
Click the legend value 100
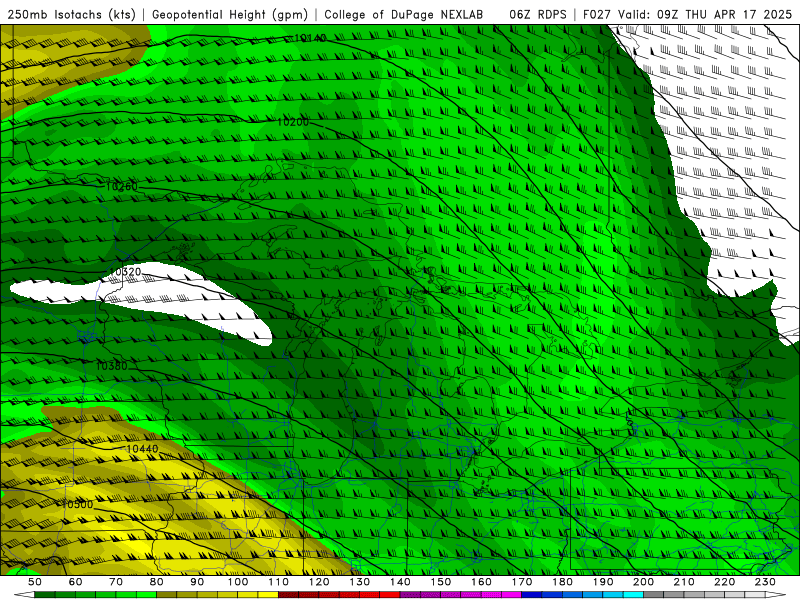[238, 582]
